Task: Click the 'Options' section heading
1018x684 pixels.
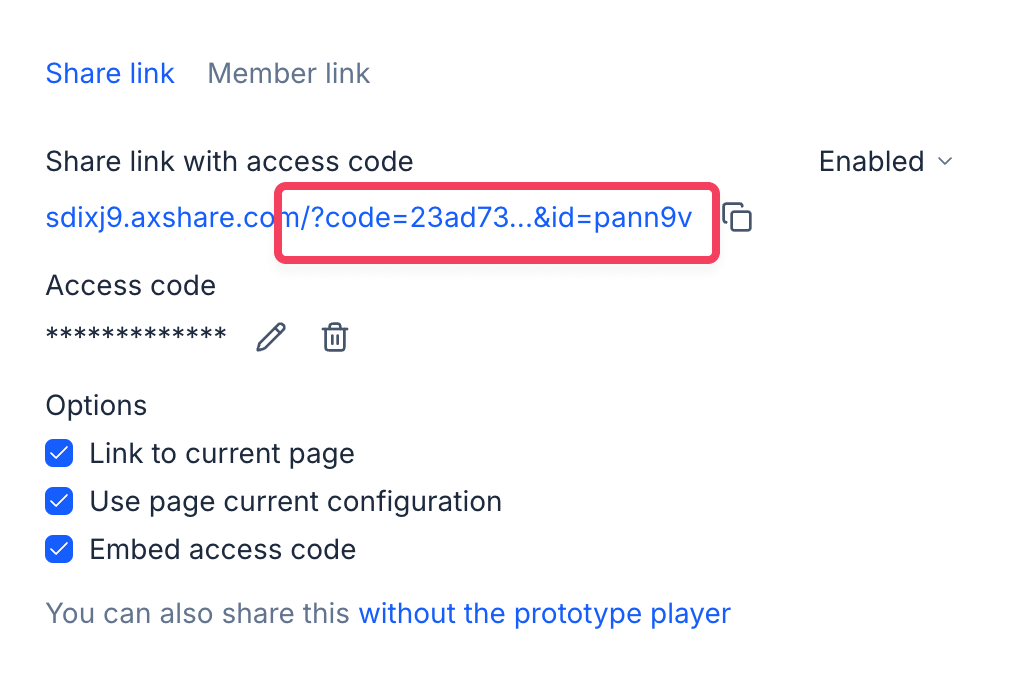Action: [96, 405]
